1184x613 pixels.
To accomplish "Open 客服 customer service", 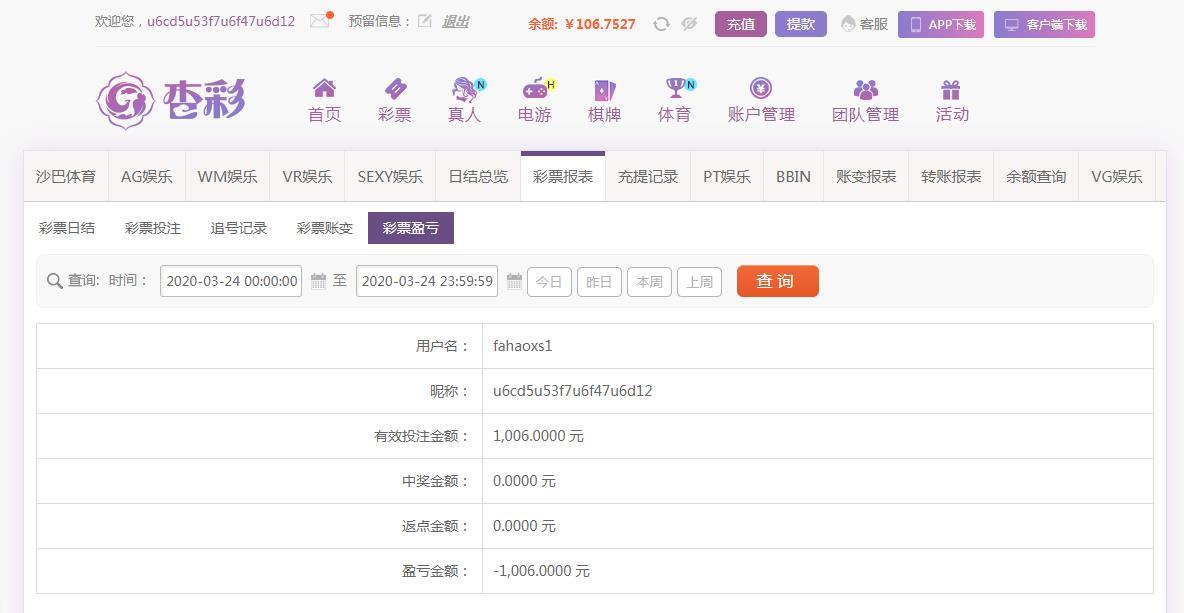I will click(865, 24).
